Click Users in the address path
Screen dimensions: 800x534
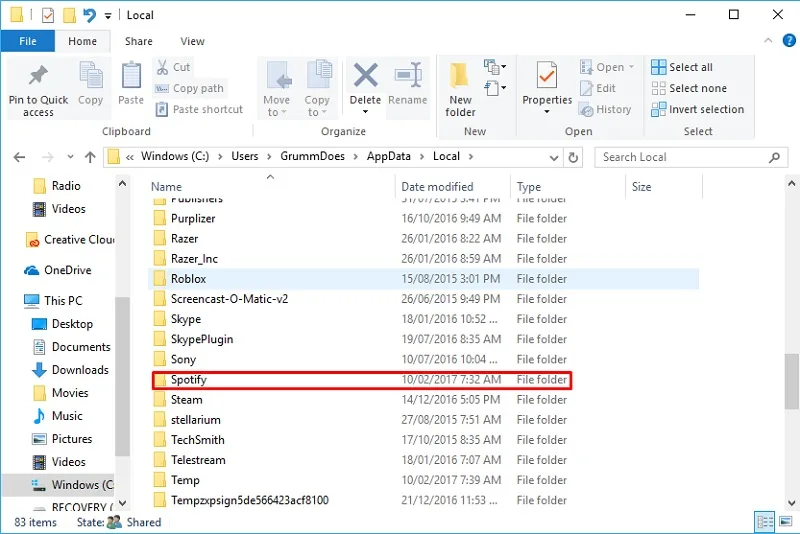(245, 156)
